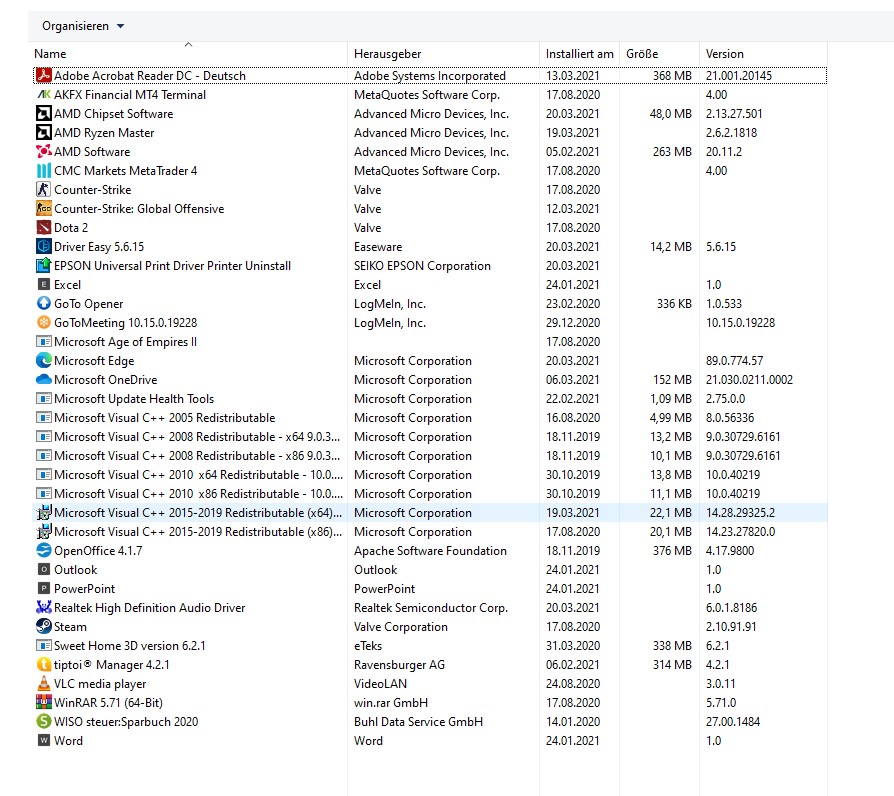The width and height of the screenshot is (894, 796).
Task: Select Microsoft Visual C++ 2008 Redistributable x64 row
Action: click(x=430, y=437)
